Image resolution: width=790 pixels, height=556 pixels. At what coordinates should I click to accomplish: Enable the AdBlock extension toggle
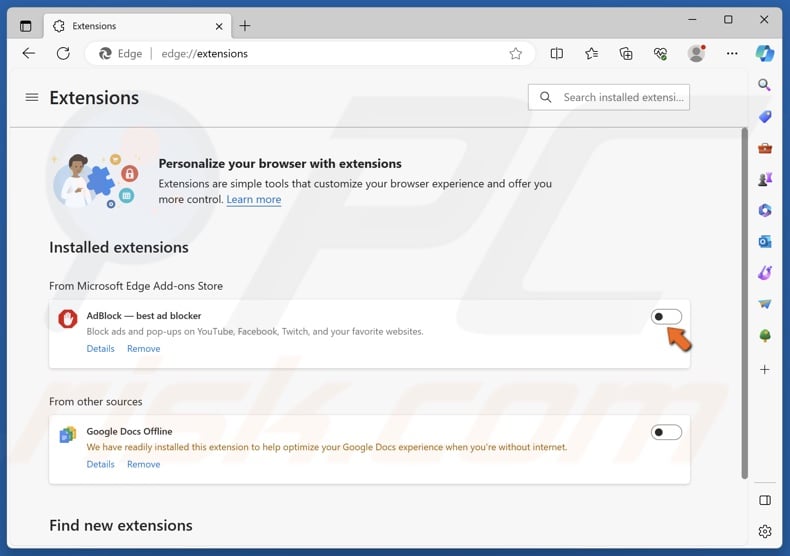pos(666,317)
